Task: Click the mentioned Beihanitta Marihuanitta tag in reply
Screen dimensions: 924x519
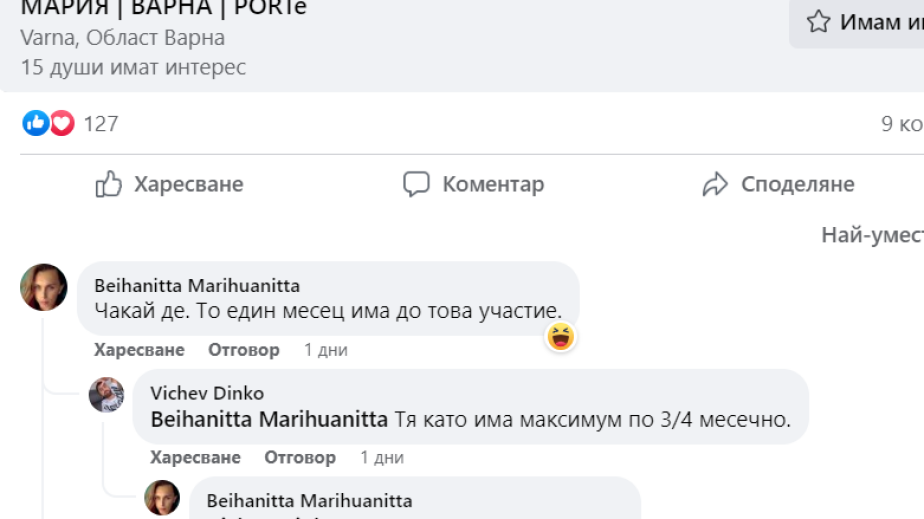Action: point(269,420)
